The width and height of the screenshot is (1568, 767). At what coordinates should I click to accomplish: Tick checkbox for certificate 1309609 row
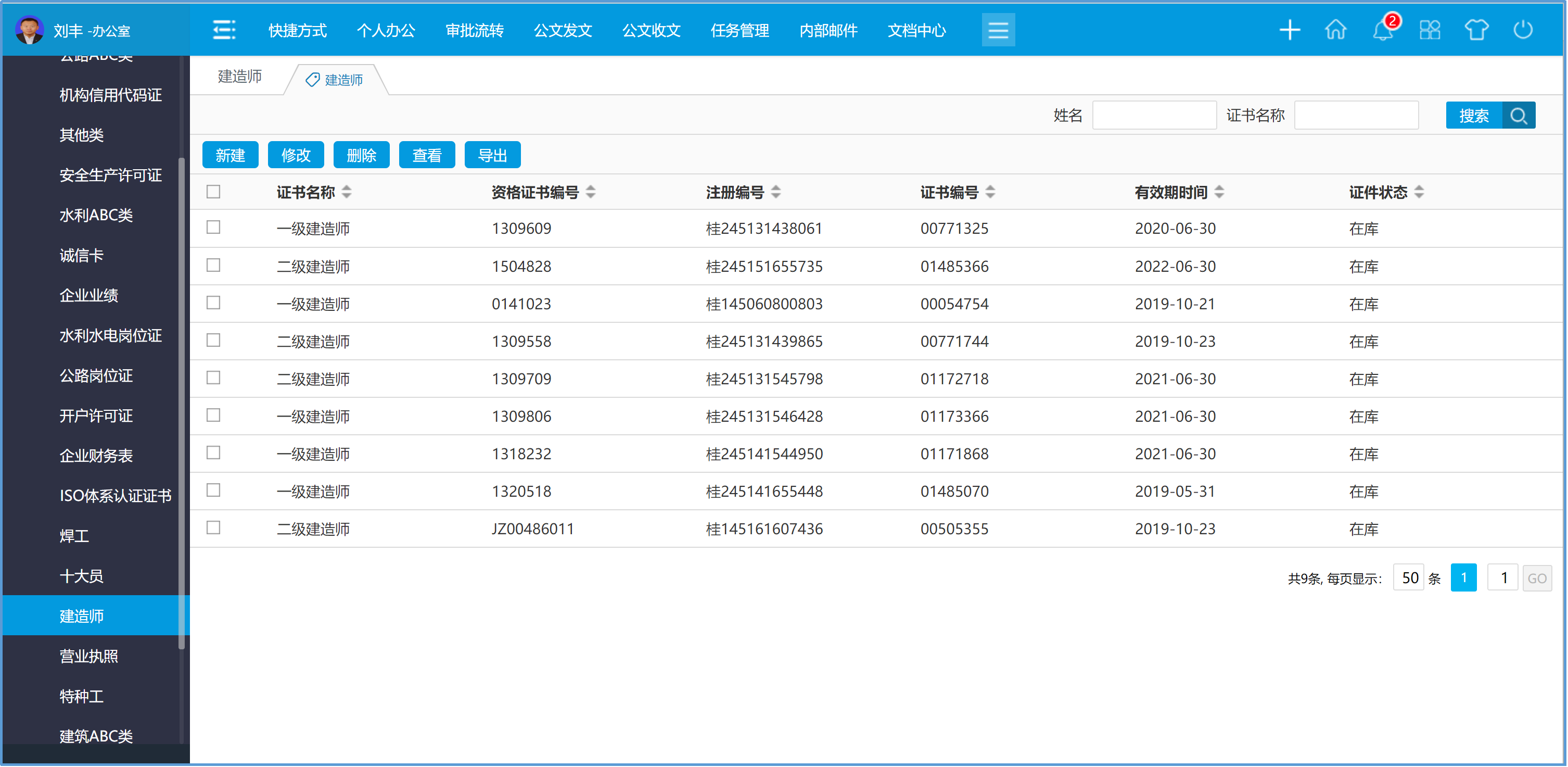click(213, 228)
